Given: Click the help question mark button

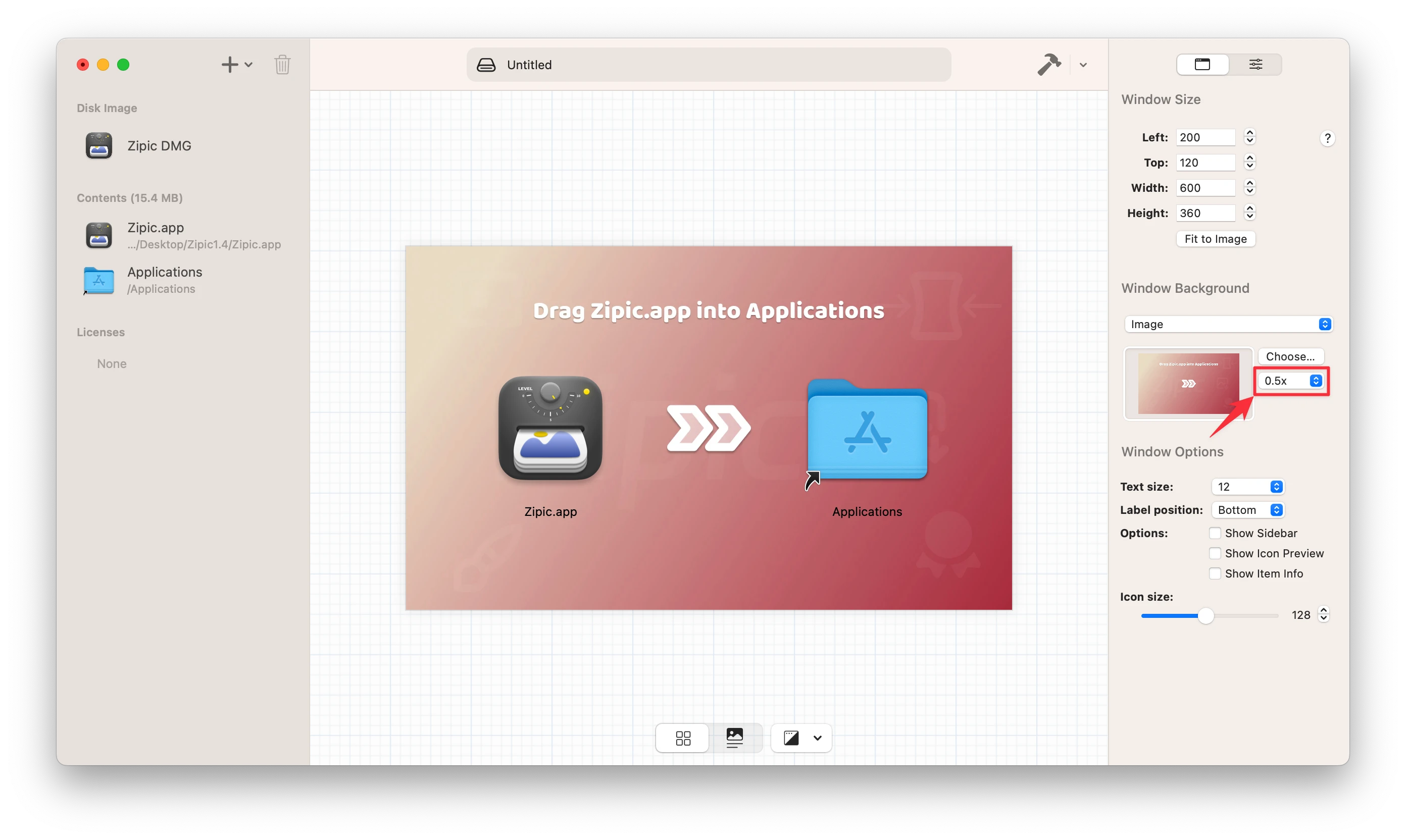Looking at the screenshot, I should pos(1327,138).
